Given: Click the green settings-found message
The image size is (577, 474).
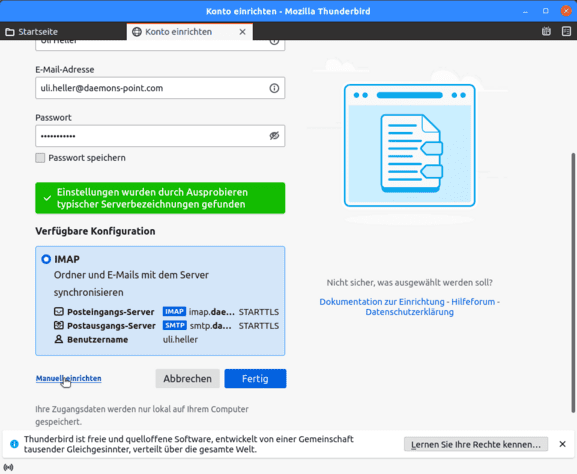Looking at the screenshot, I should (x=160, y=198).
